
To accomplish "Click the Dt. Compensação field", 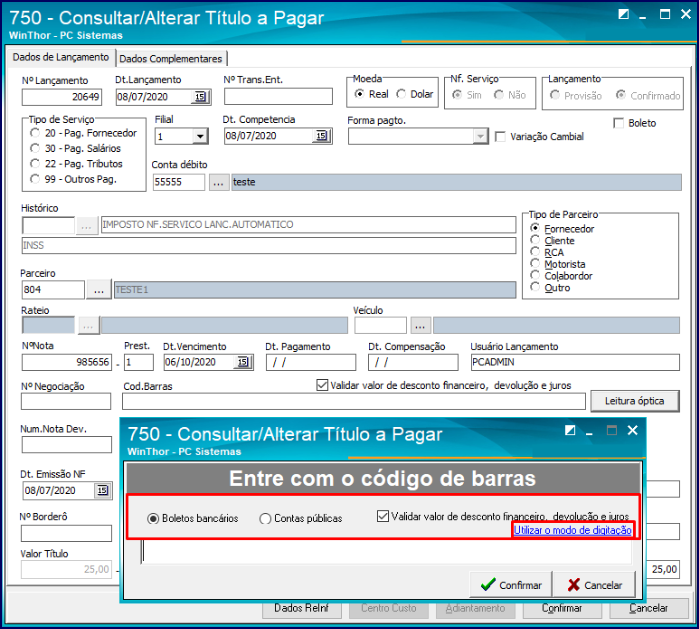I will [413, 362].
